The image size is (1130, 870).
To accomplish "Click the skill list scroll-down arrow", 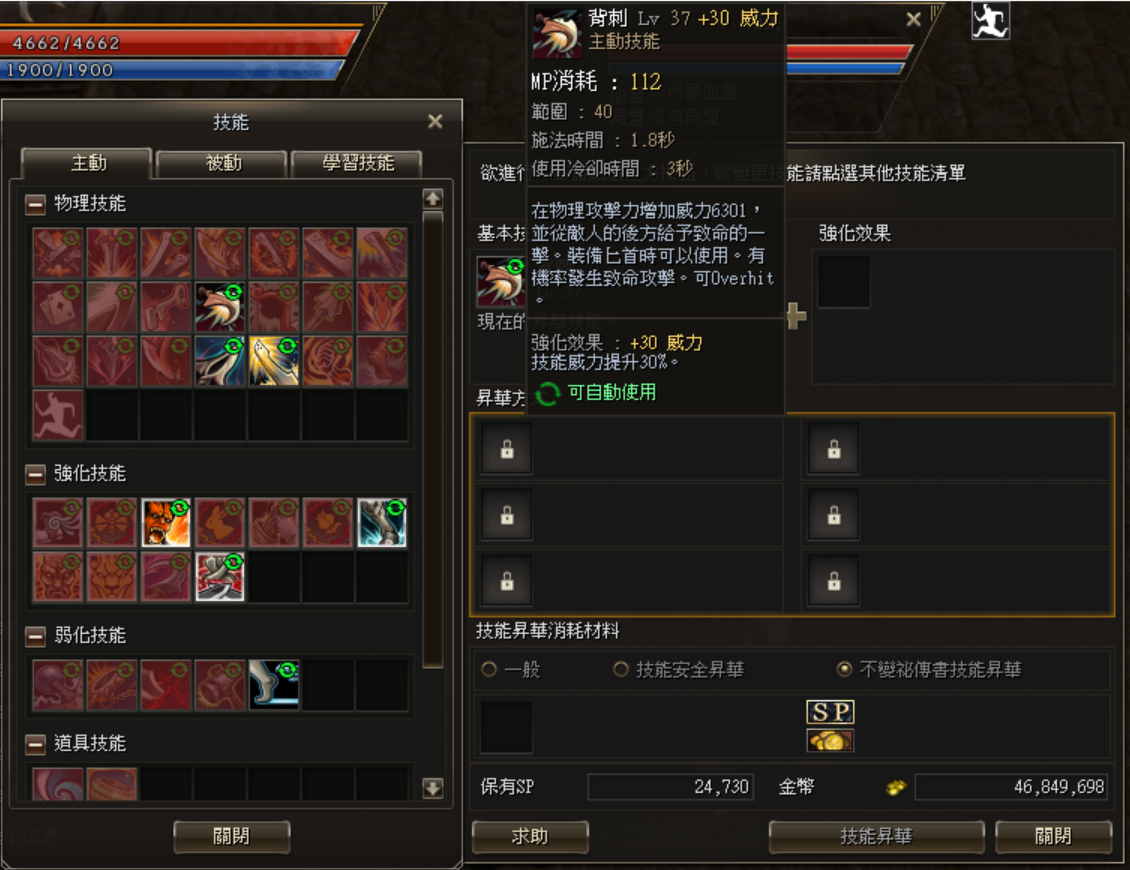I will tap(432, 788).
